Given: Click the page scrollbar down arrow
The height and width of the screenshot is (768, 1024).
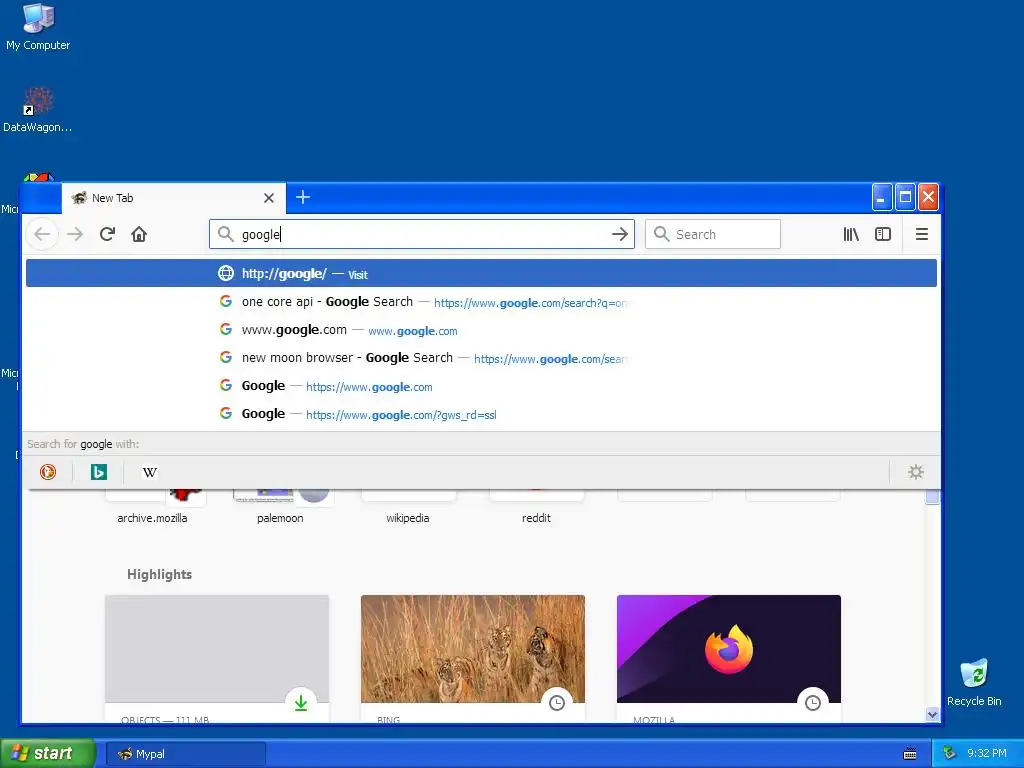Looking at the screenshot, I should pyautogui.click(x=932, y=714).
